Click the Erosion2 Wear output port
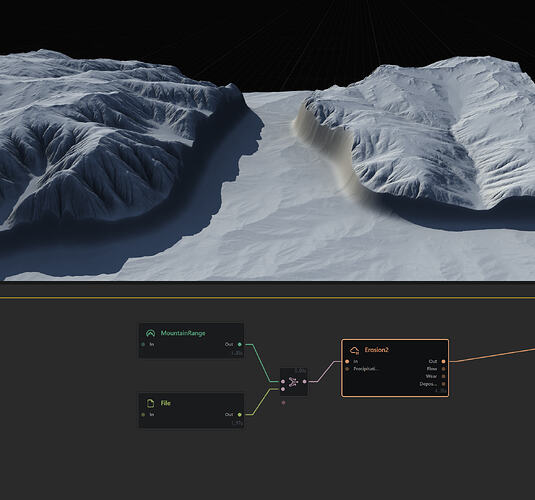The image size is (535, 500). [x=443, y=376]
